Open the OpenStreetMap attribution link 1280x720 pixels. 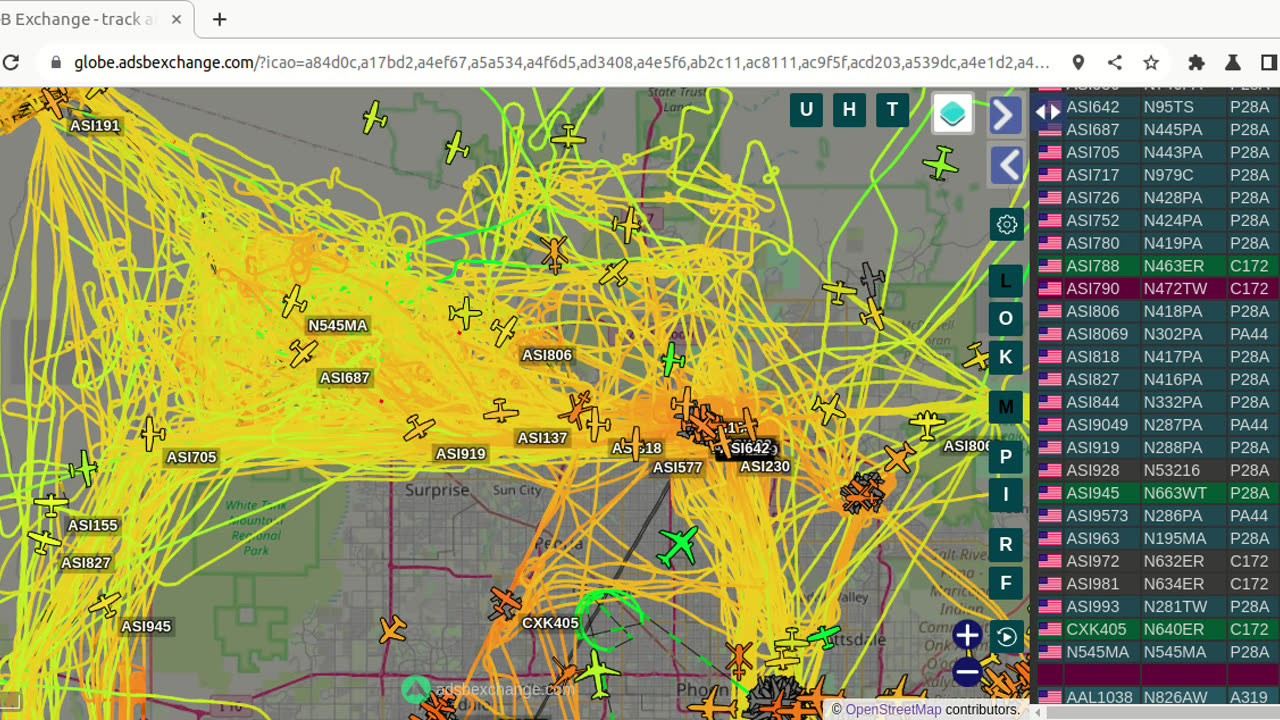point(893,709)
